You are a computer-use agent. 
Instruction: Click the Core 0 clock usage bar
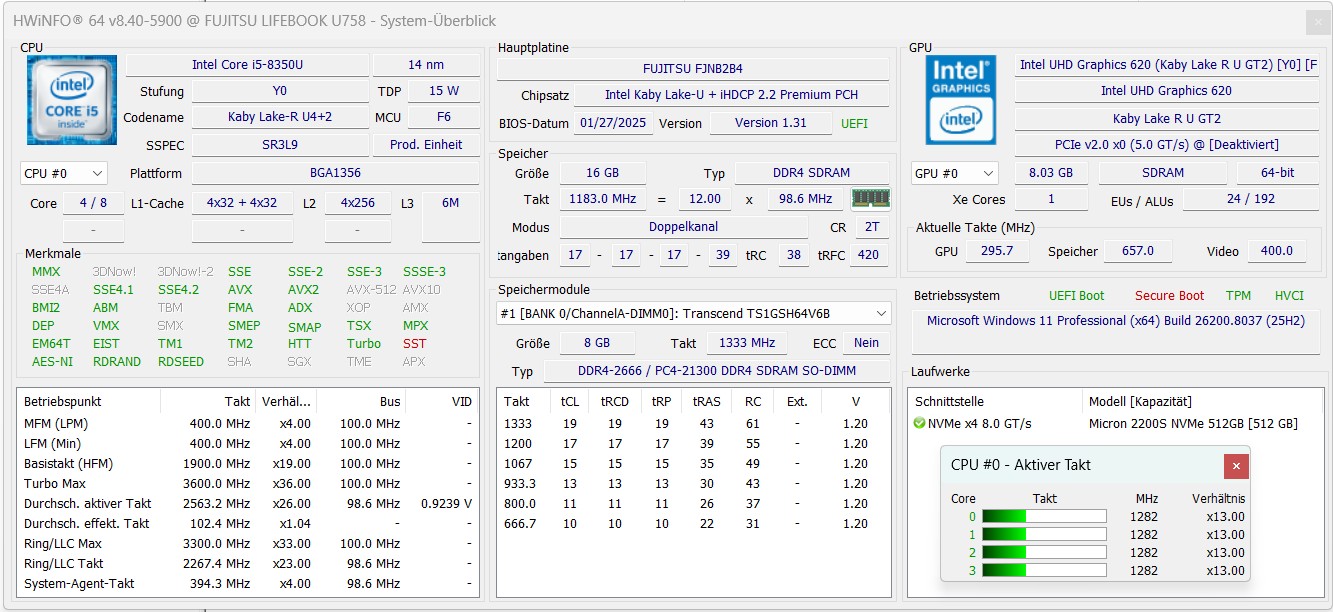1044,517
